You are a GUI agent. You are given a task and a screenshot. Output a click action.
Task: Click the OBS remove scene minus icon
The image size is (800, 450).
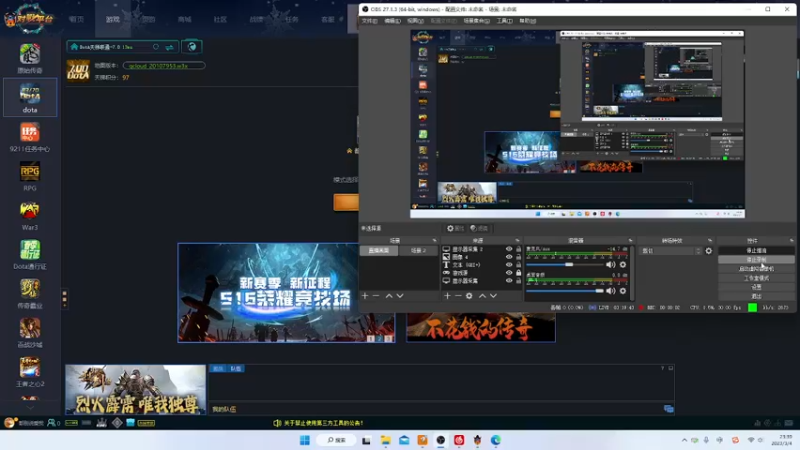click(376, 295)
